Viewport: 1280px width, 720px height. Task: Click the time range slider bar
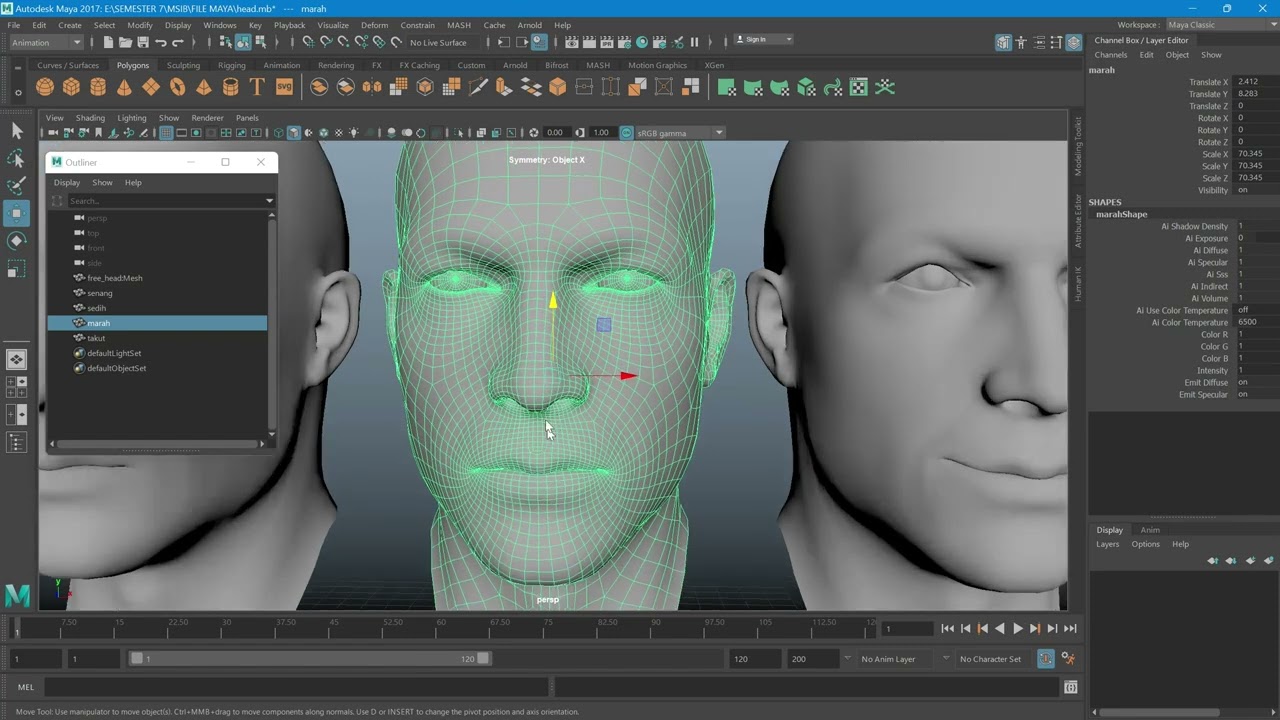tap(310, 659)
